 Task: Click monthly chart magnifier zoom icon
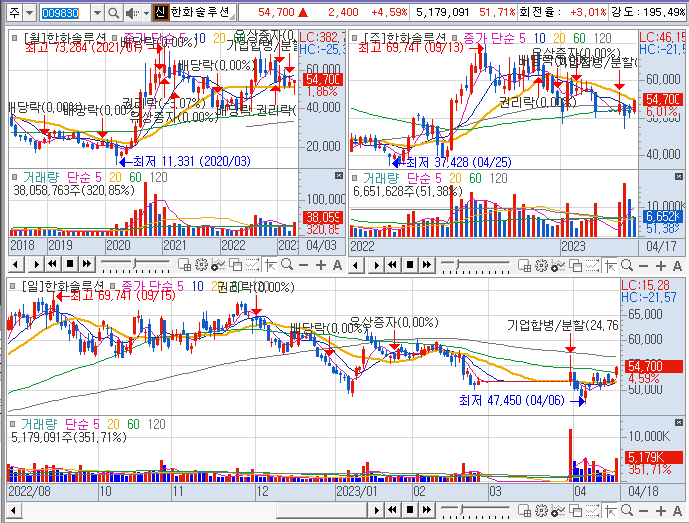pyautogui.click(x=287, y=265)
